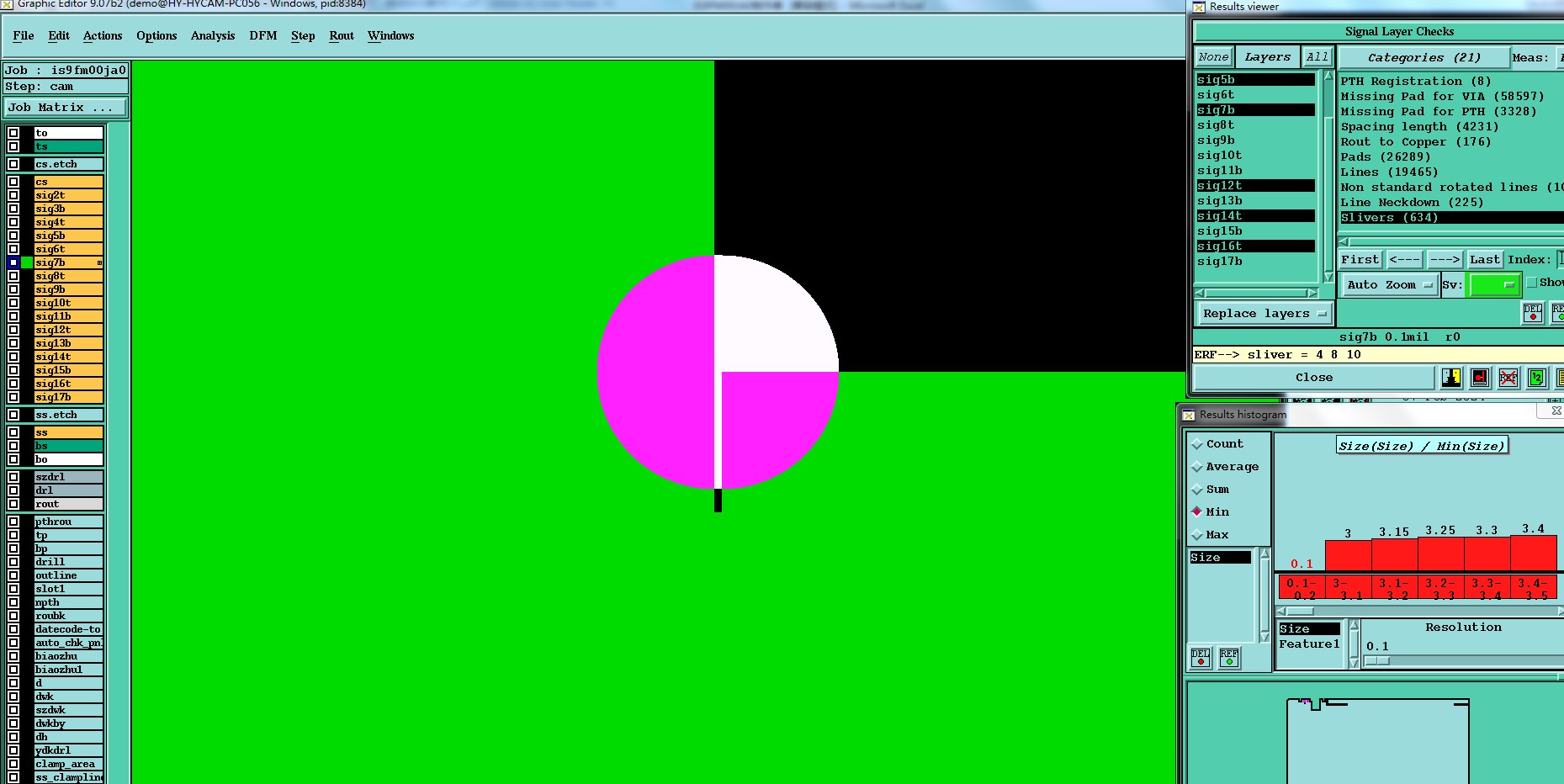
Task: Click the Categories (21) button
Action: (1424, 58)
